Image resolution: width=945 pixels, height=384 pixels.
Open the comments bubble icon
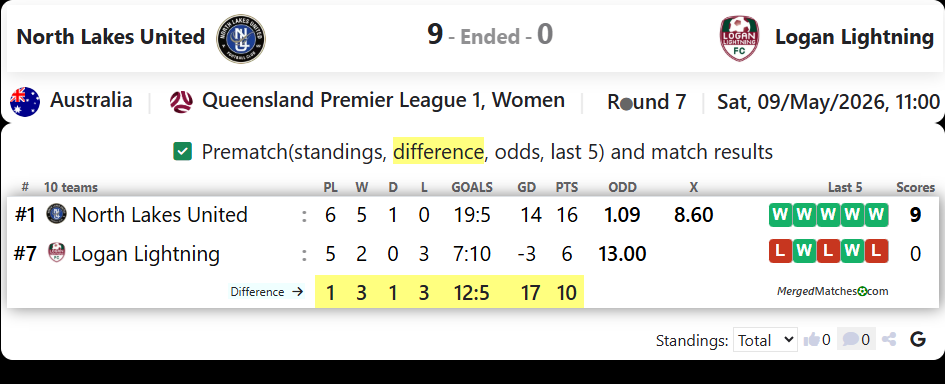[x=850, y=339]
